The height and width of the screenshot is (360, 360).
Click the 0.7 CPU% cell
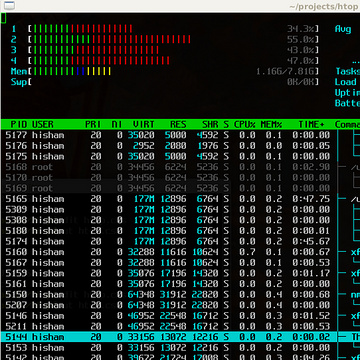[x=247, y=252]
